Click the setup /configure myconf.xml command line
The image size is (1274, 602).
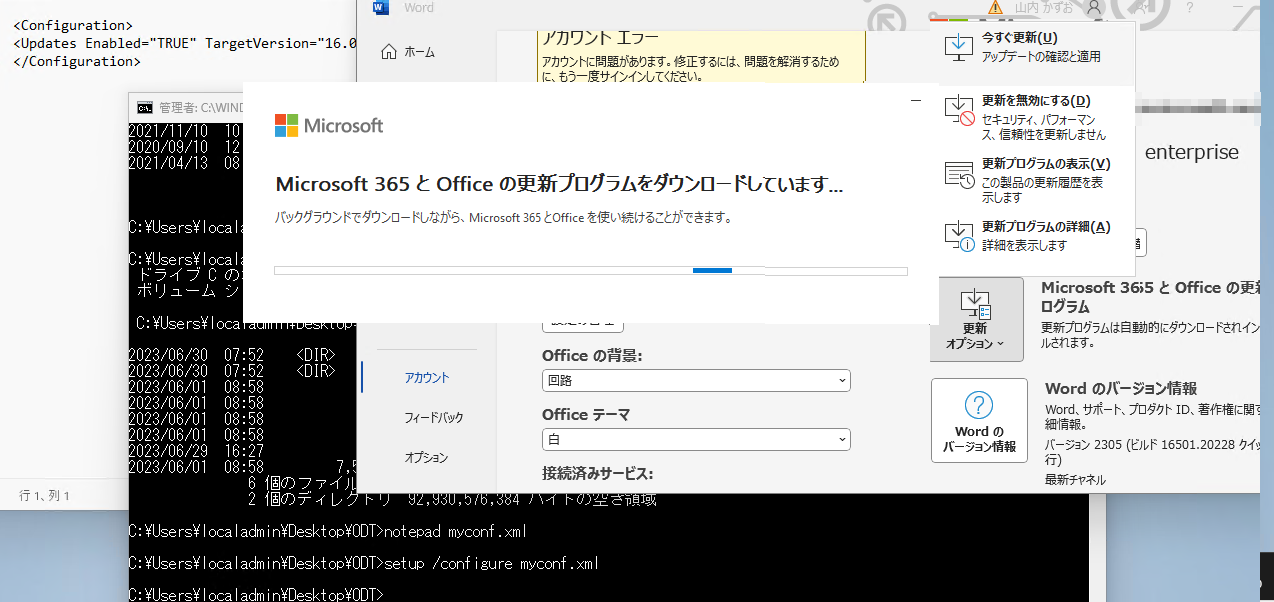364,564
